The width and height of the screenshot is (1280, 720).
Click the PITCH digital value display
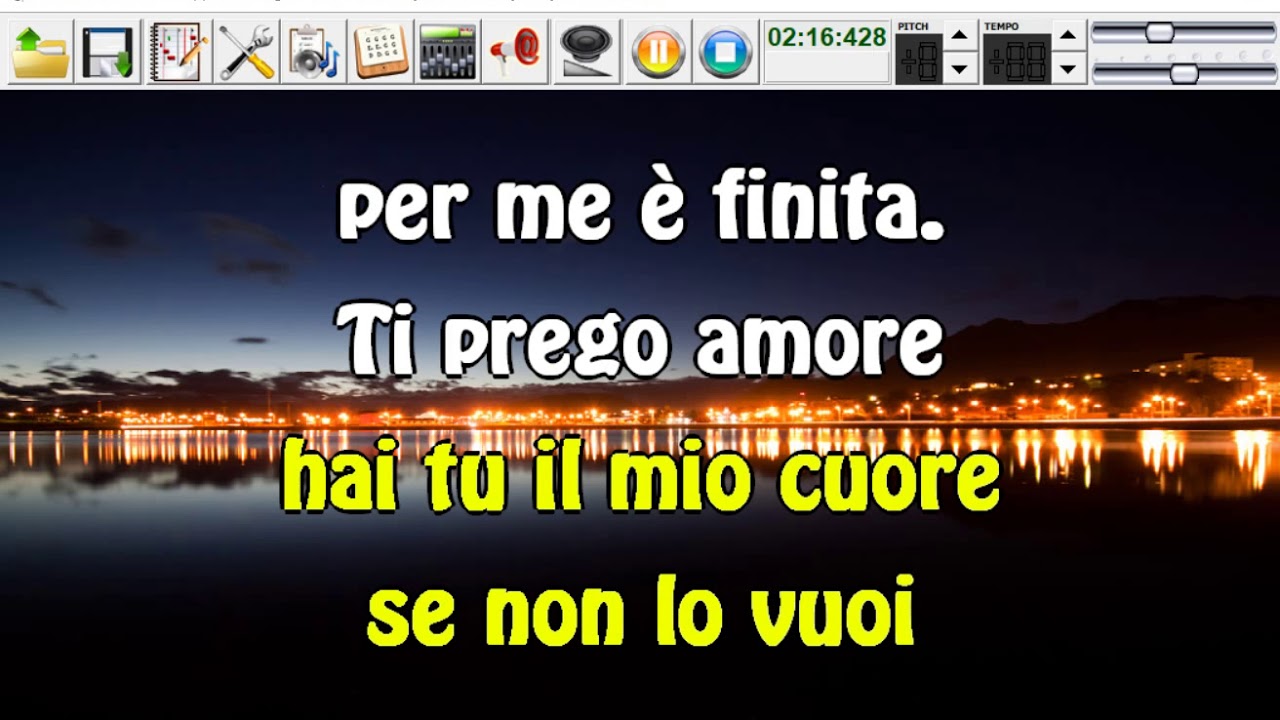(919, 59)
